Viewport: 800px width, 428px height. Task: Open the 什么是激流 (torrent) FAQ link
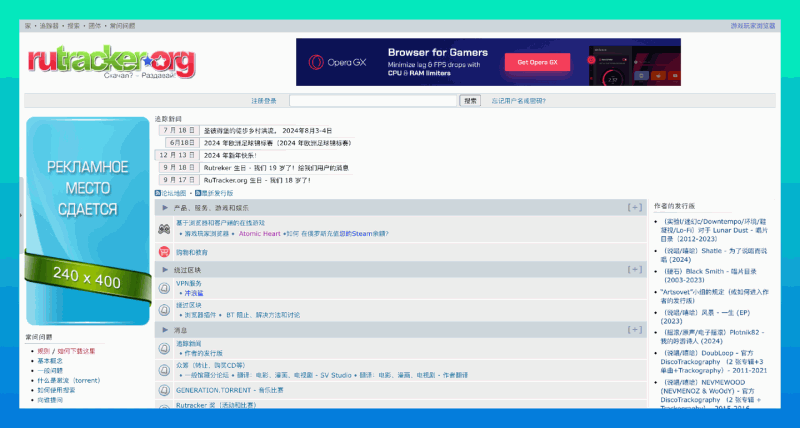[68, 381]
